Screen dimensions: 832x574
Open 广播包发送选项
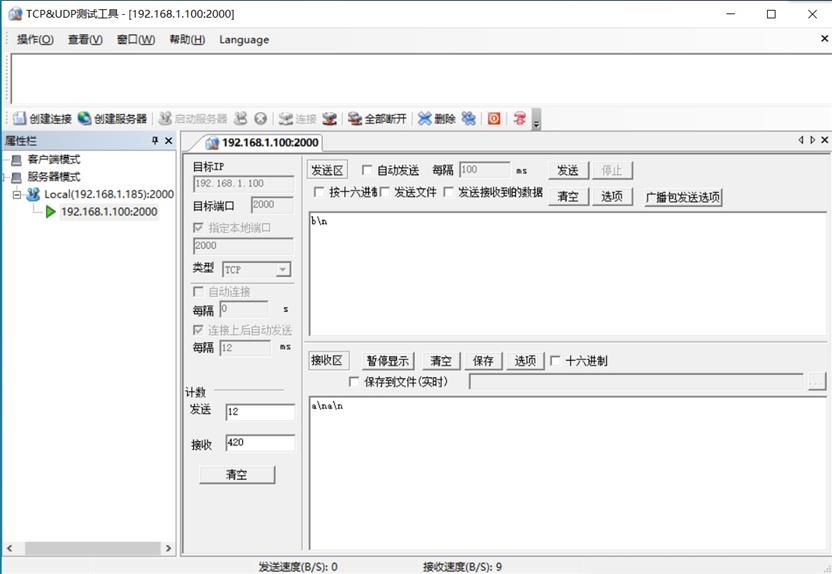683,197
